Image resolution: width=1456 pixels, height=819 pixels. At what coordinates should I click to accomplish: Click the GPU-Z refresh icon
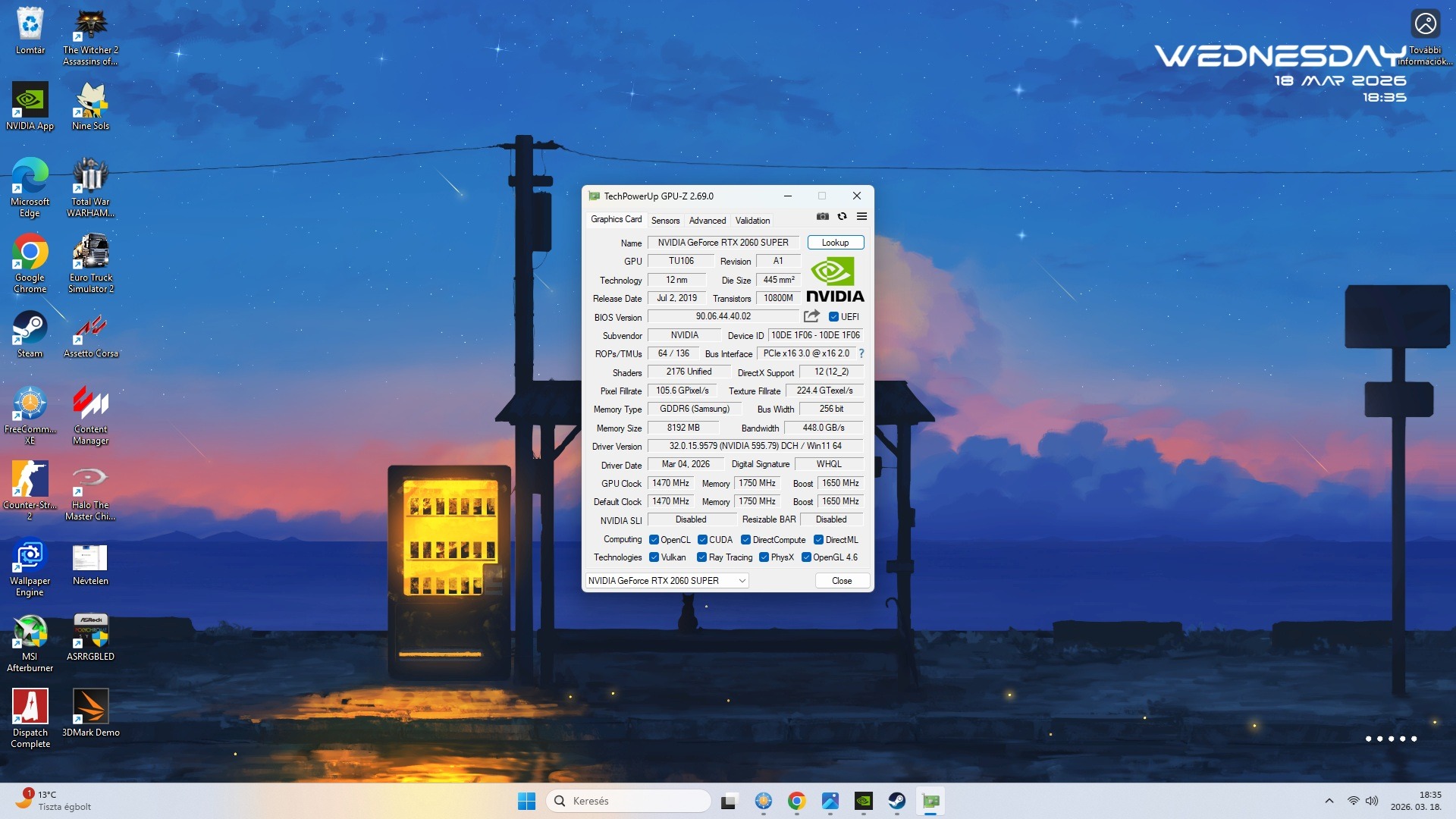(x=842, y=216)
